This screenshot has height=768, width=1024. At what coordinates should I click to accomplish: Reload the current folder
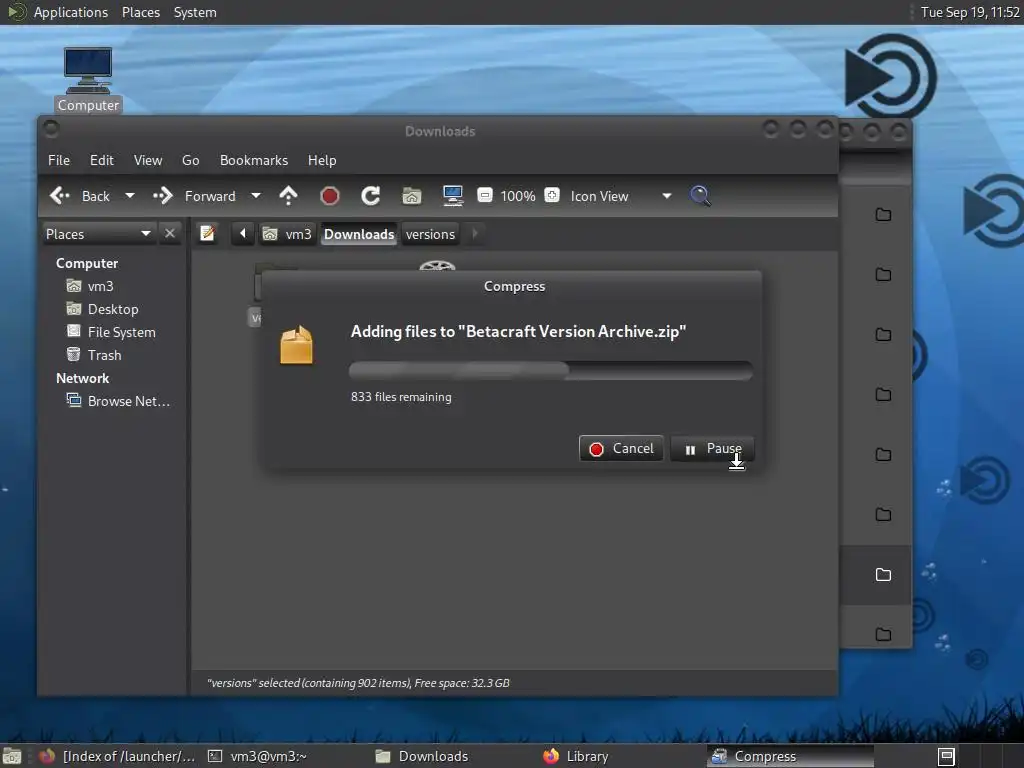pyautogui.click(x=371, y=196)
